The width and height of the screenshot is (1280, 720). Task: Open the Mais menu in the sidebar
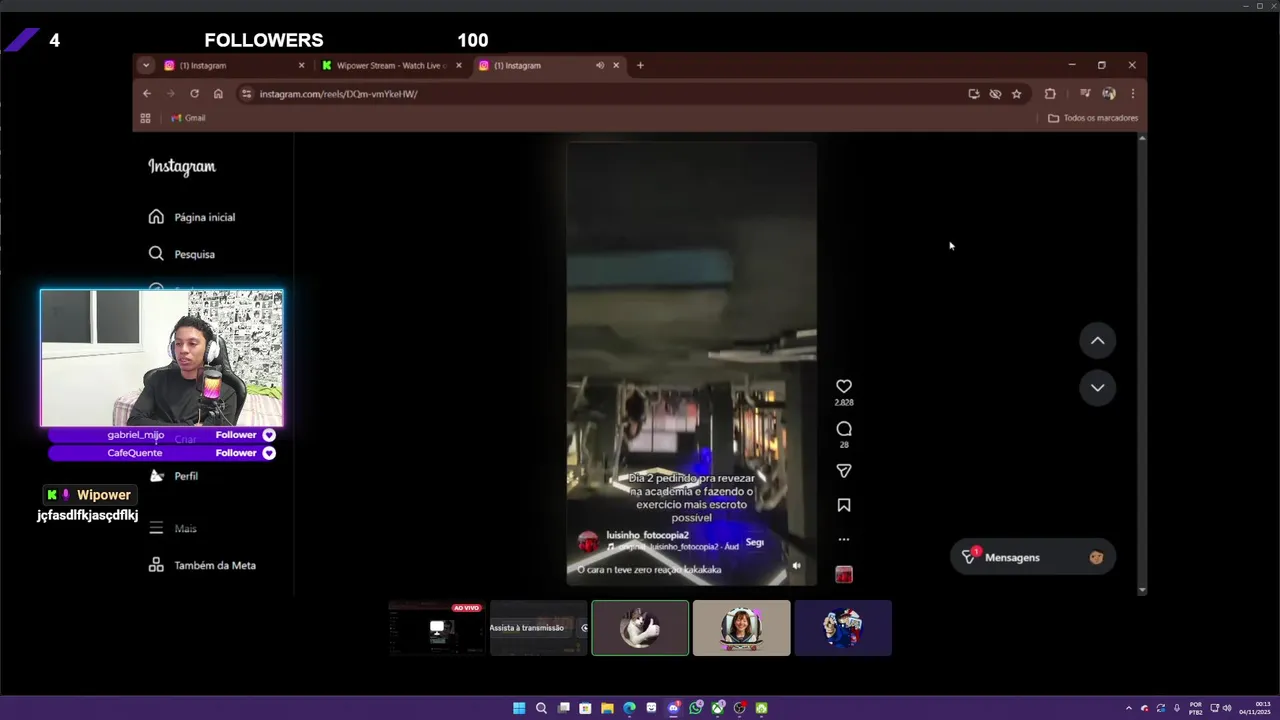pyautogui.click(x=172, y=528)
